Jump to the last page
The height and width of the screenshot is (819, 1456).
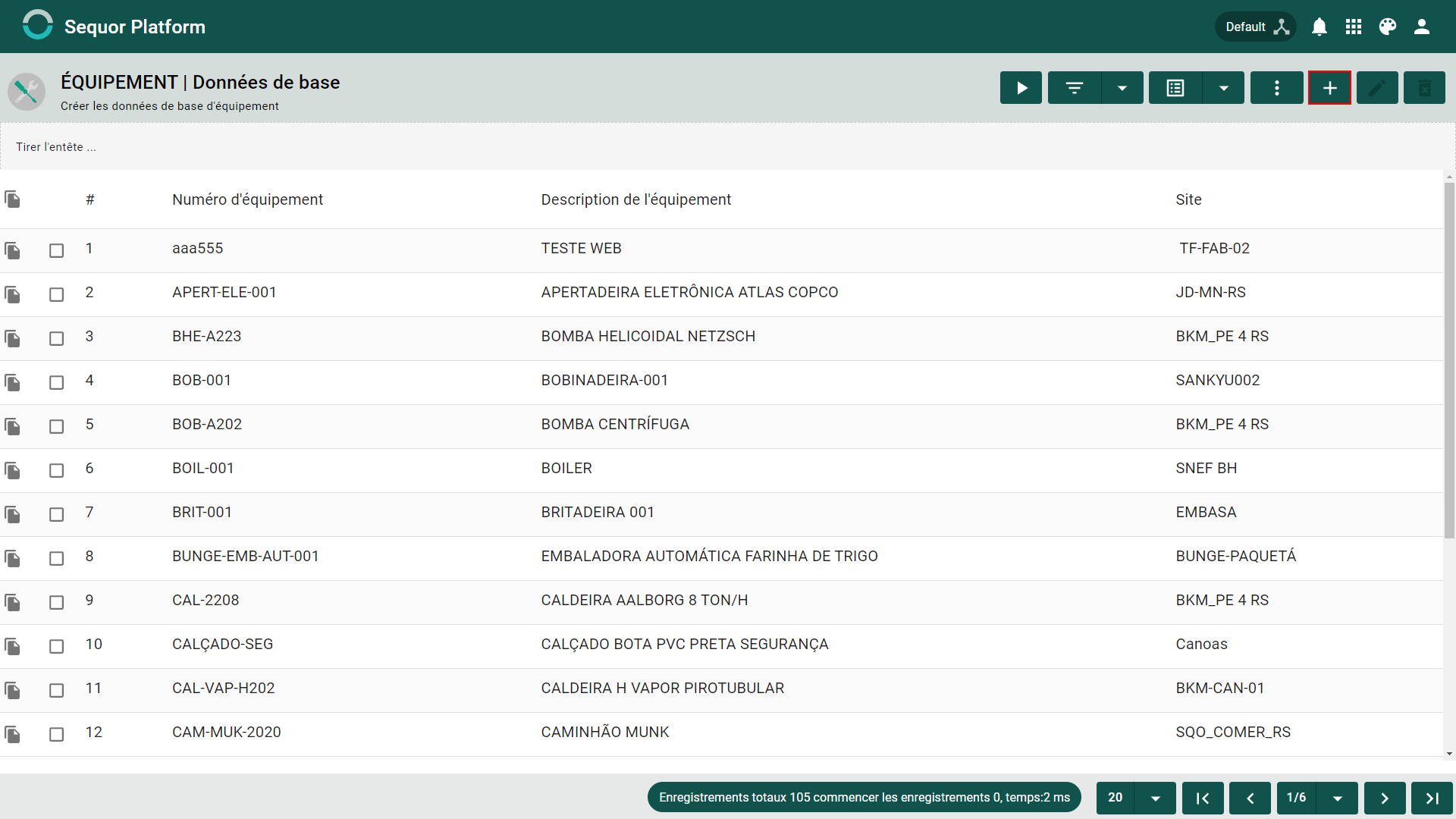[x=1432, y=798]
